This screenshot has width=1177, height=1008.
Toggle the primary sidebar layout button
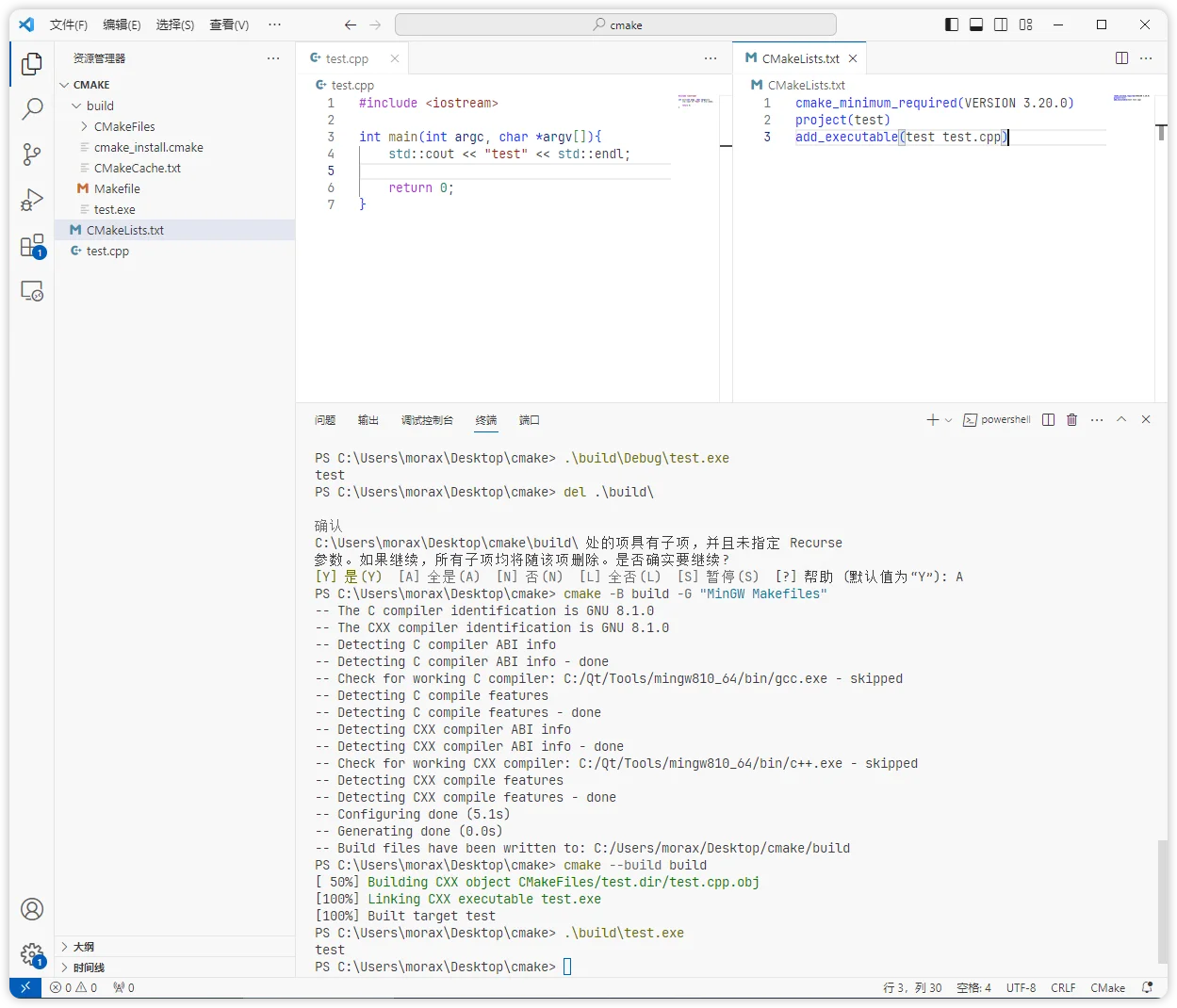pyautogui.click(x=952, y=24)
